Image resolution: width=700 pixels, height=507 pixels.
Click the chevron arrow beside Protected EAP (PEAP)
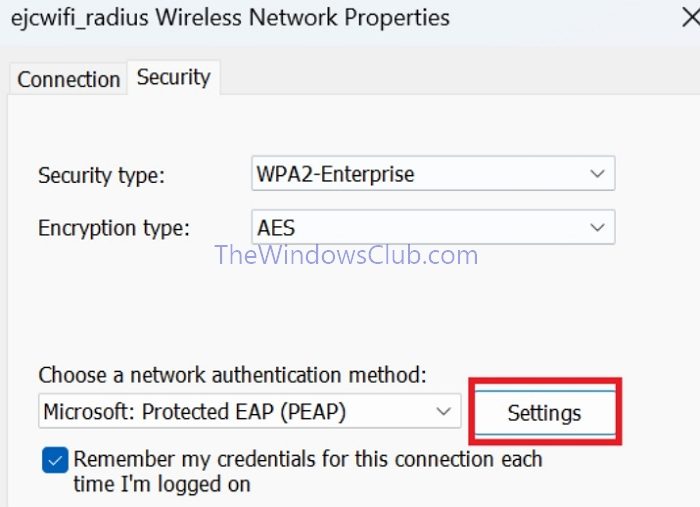pyautogui.click(x=444, y=411)
